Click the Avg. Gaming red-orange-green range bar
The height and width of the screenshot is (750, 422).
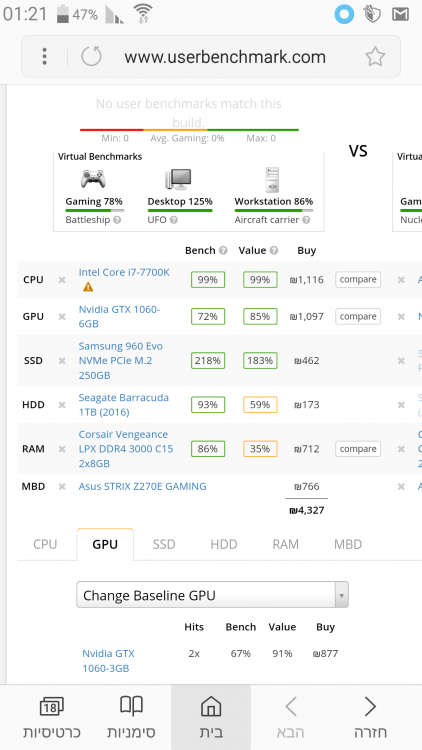pyautogui.click(x=189, y=130)
